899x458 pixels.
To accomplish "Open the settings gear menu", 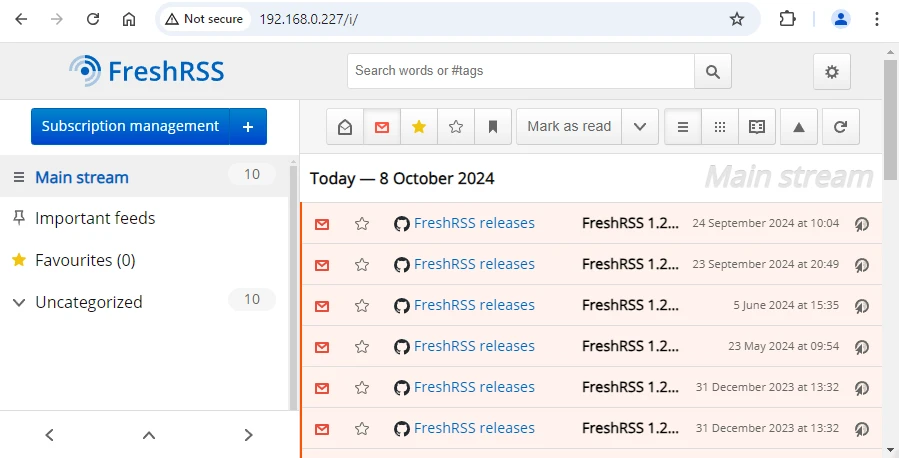I will click(x=831, y=71).
